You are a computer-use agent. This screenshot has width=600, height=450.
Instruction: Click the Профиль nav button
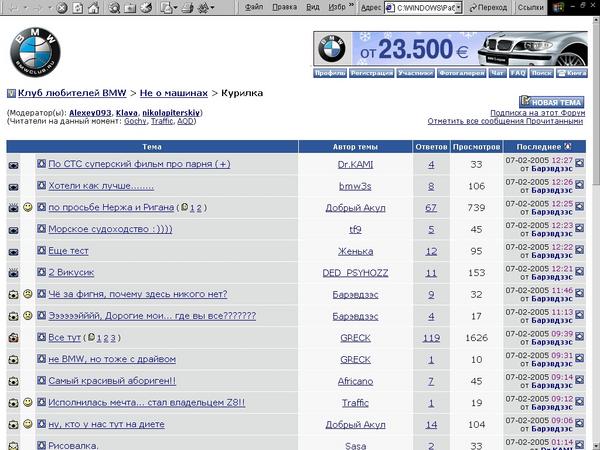tap(330, 73)
